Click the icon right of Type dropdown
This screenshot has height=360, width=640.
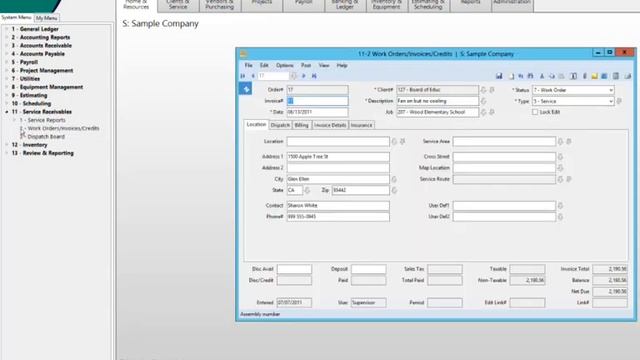tap(619, 101)
